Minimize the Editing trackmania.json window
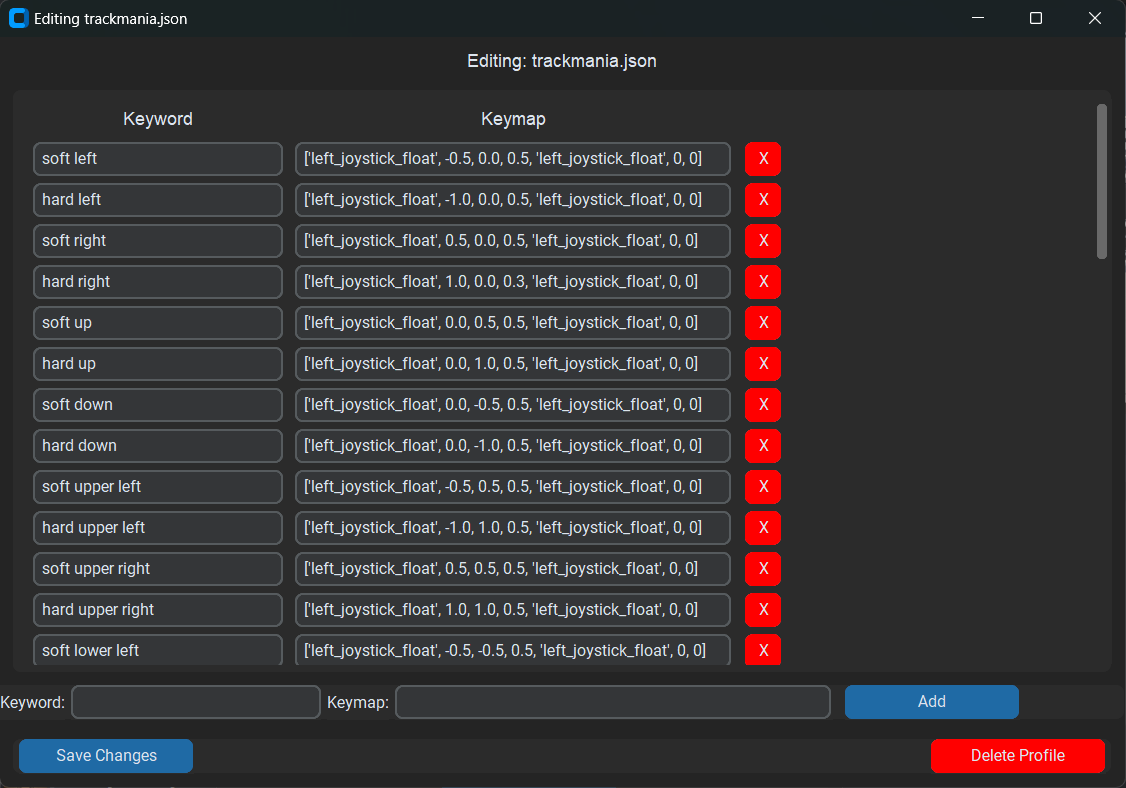Viewport: 1126px width, 788px height. coord(978,18)
